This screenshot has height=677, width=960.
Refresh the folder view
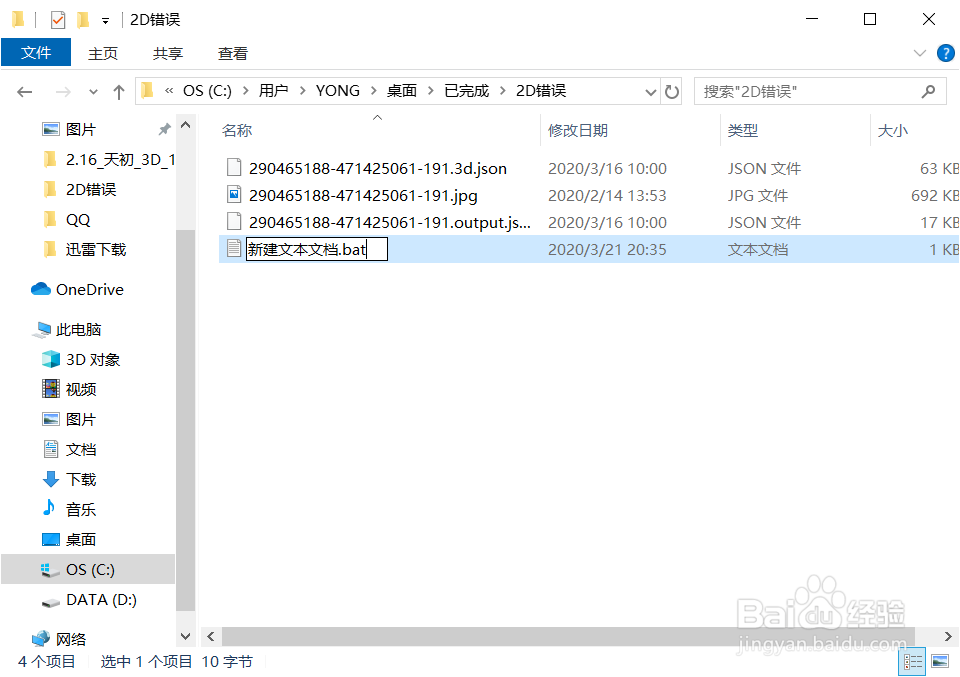point(672,92)
